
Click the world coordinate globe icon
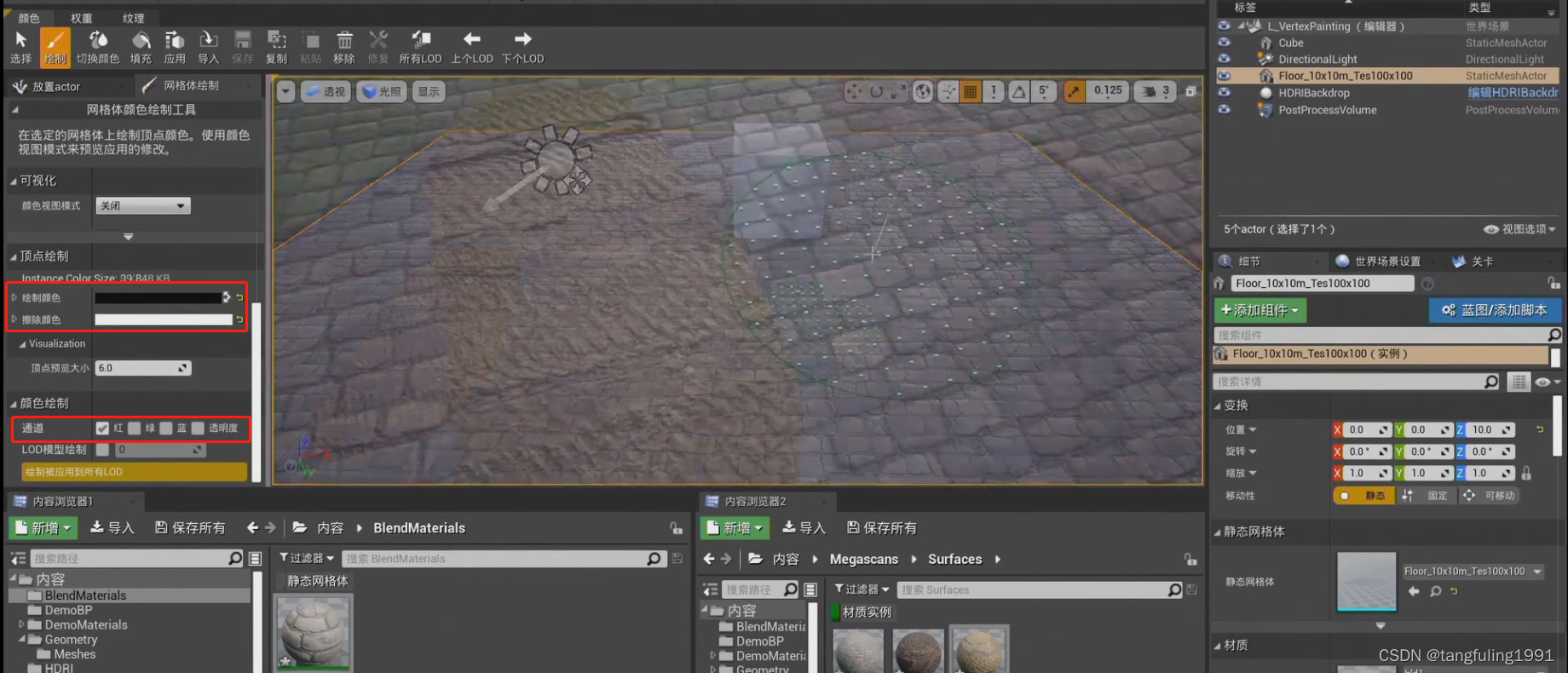[923, 91]
